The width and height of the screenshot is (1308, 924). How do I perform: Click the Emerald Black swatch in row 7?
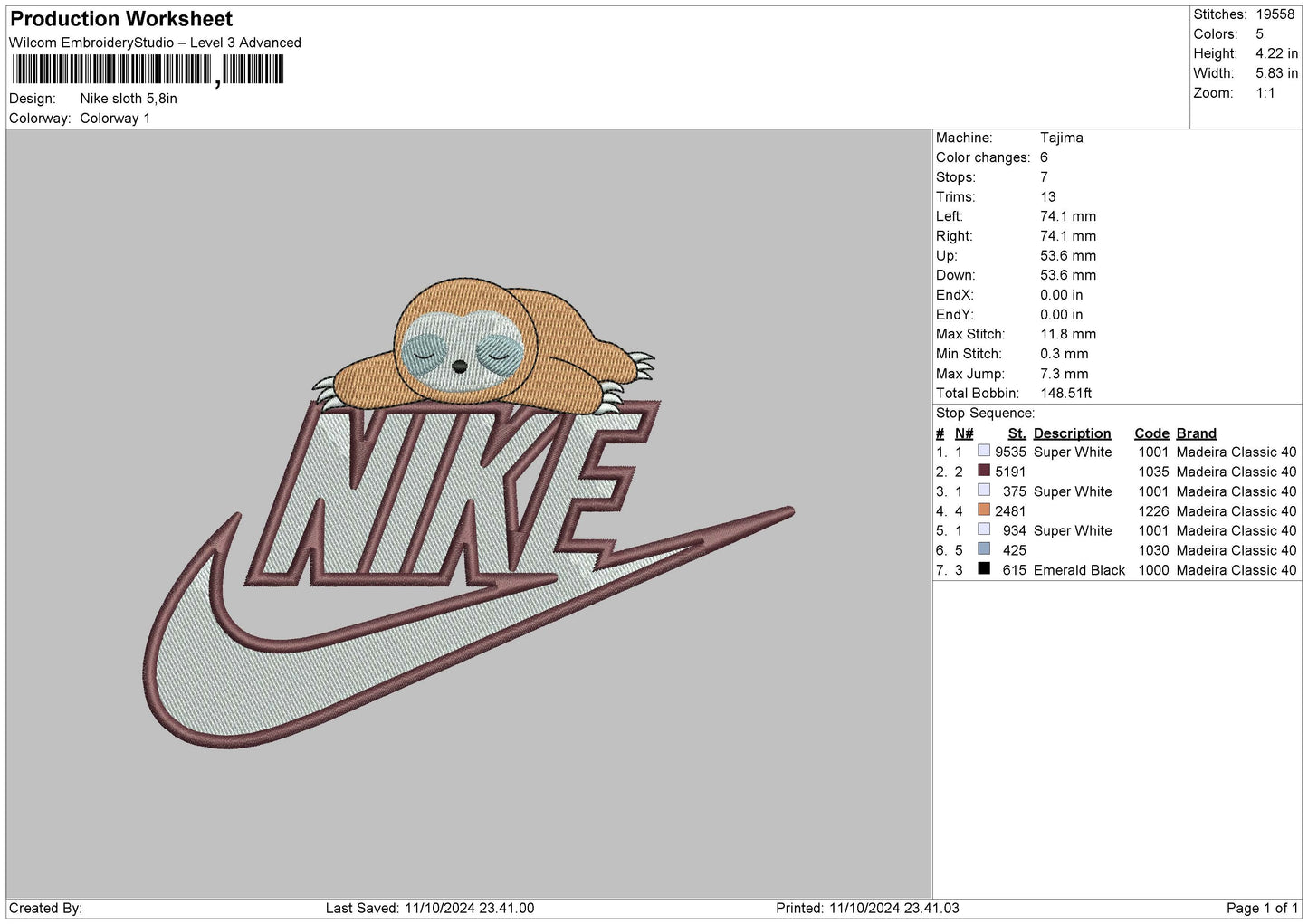tap(984, 569)
